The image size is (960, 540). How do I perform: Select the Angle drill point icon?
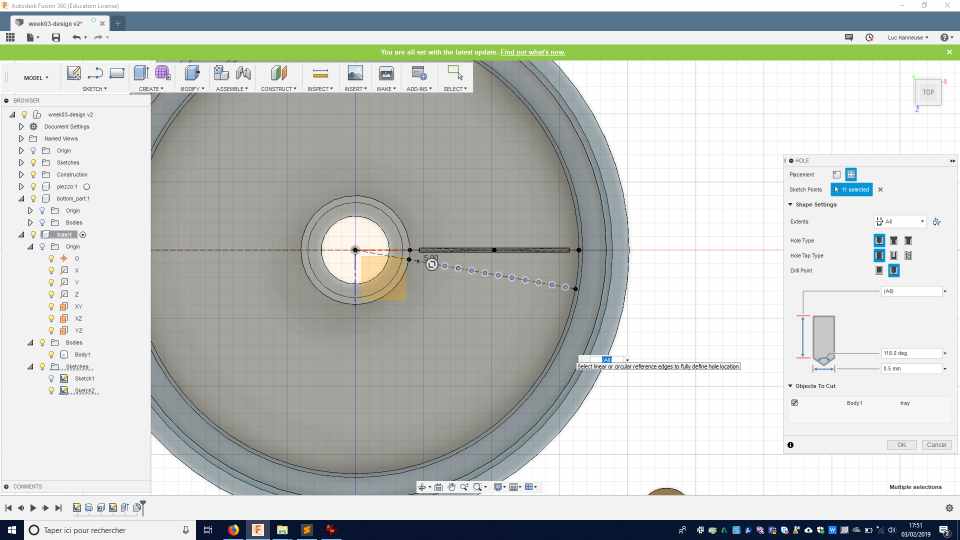point(894,270)
